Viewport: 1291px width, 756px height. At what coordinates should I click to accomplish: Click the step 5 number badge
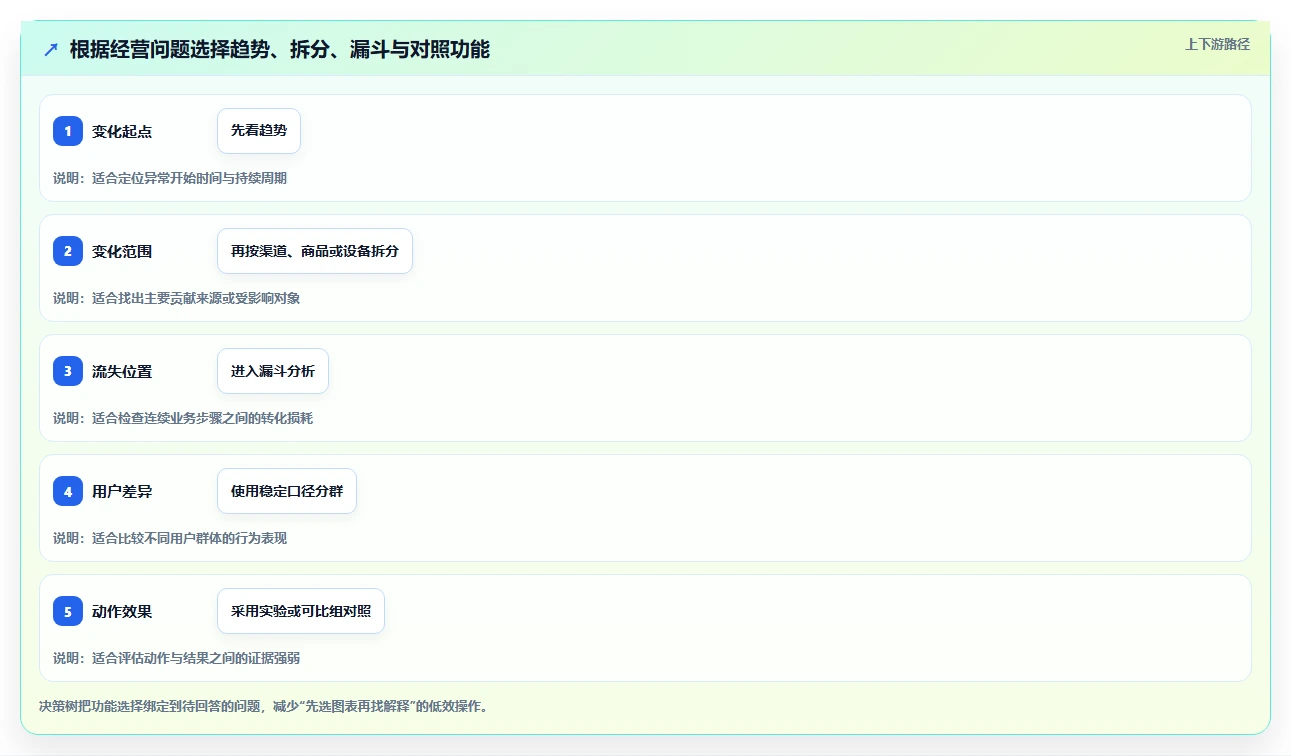coord(68,611)
